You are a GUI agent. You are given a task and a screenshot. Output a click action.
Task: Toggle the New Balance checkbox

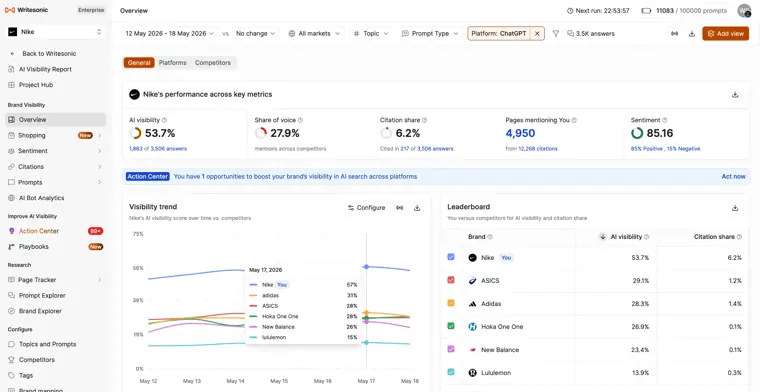[x=451, y=349]
